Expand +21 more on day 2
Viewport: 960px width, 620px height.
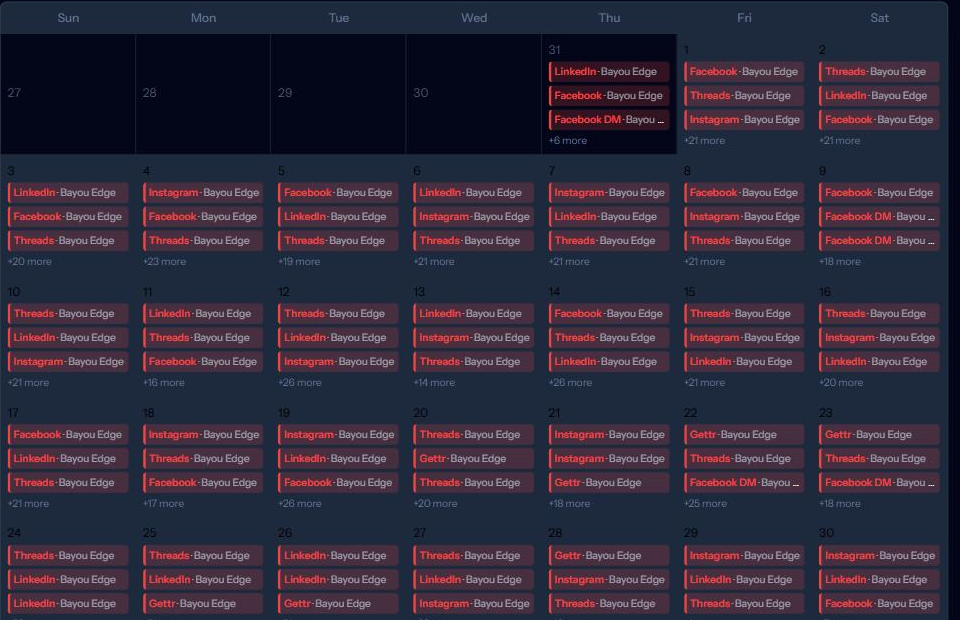pyautogui.click(x=839, y=140)
